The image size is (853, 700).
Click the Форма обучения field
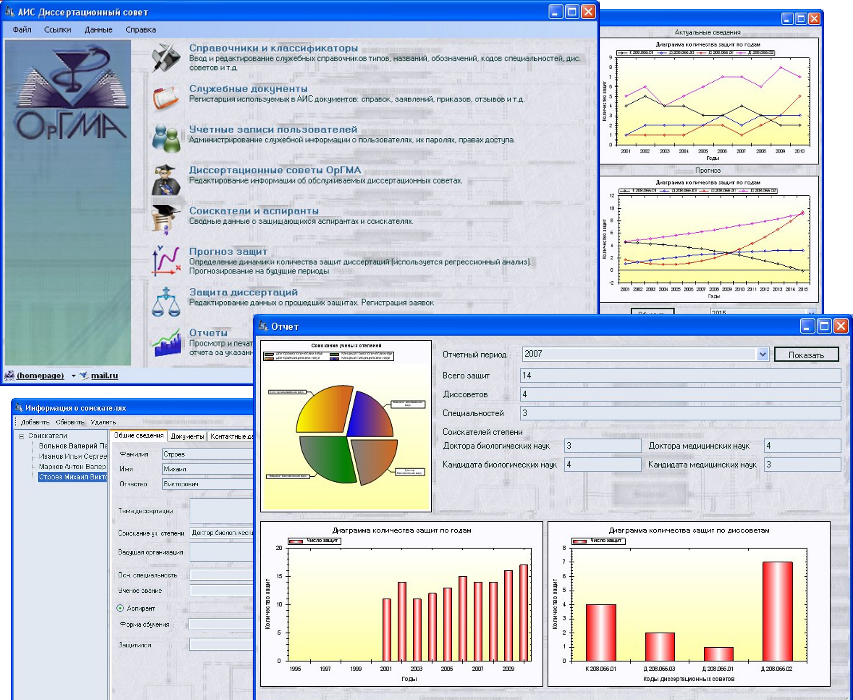tap(222, 624)
